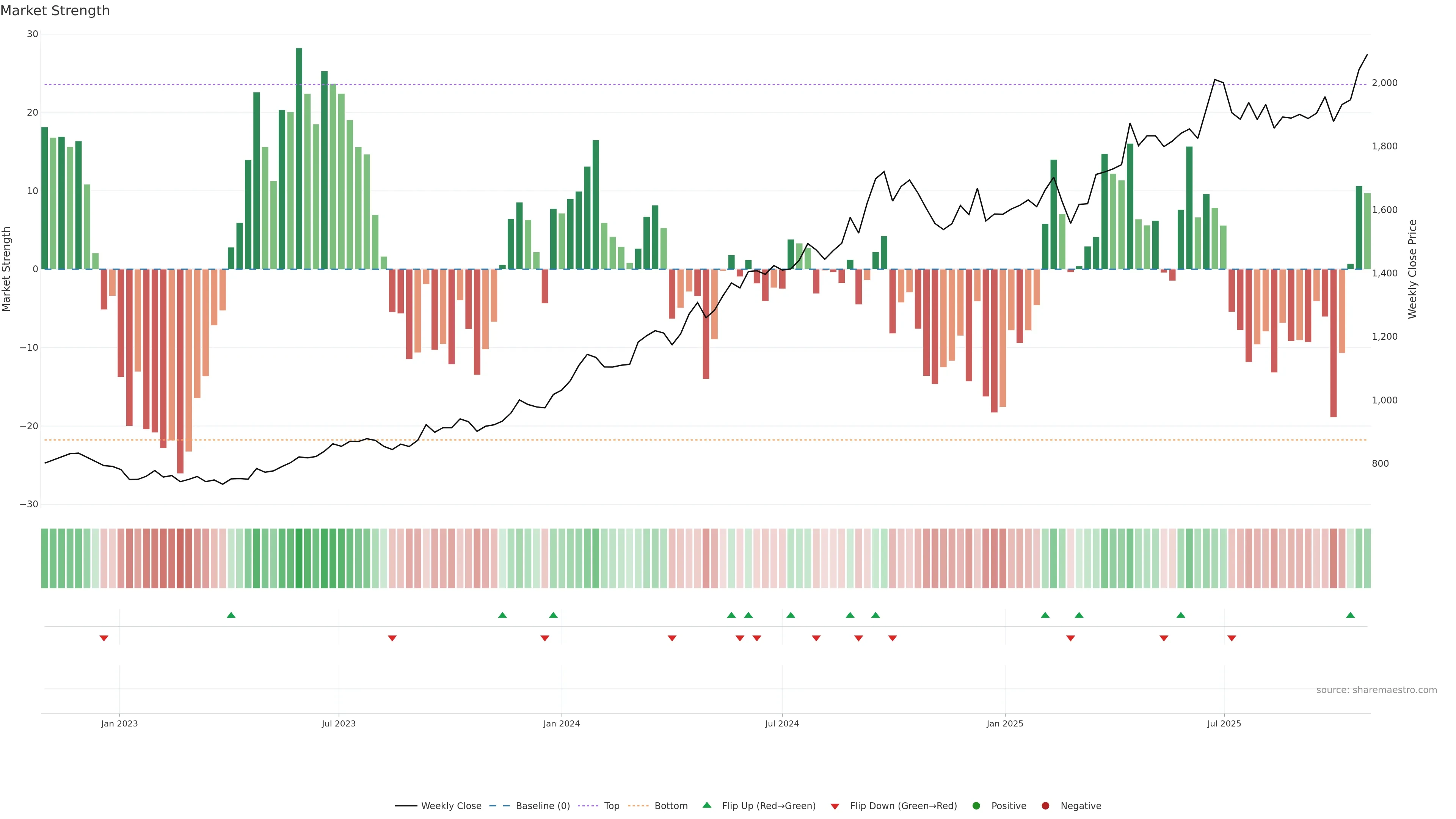
Task: Click the Bottom legend dashed-line icon
Action: click(x=638, y=805)
